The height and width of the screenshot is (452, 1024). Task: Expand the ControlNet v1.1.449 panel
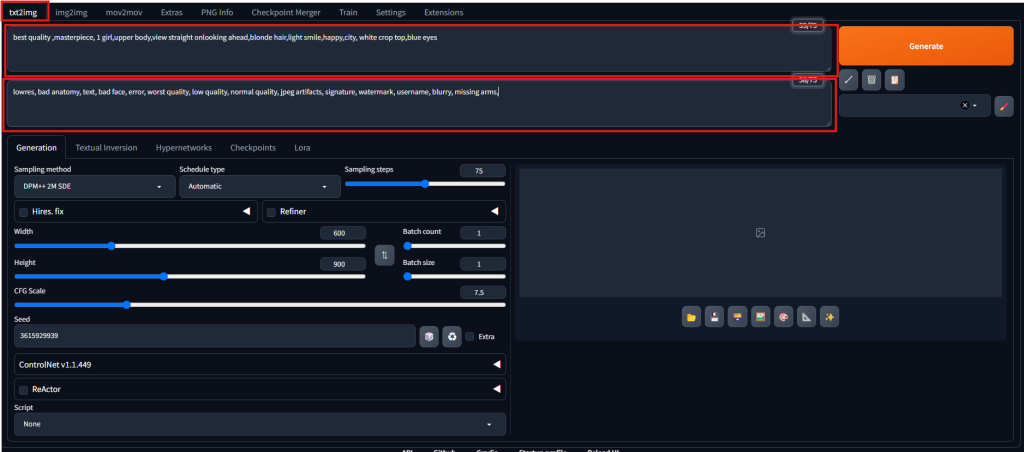tap(260, 365)
